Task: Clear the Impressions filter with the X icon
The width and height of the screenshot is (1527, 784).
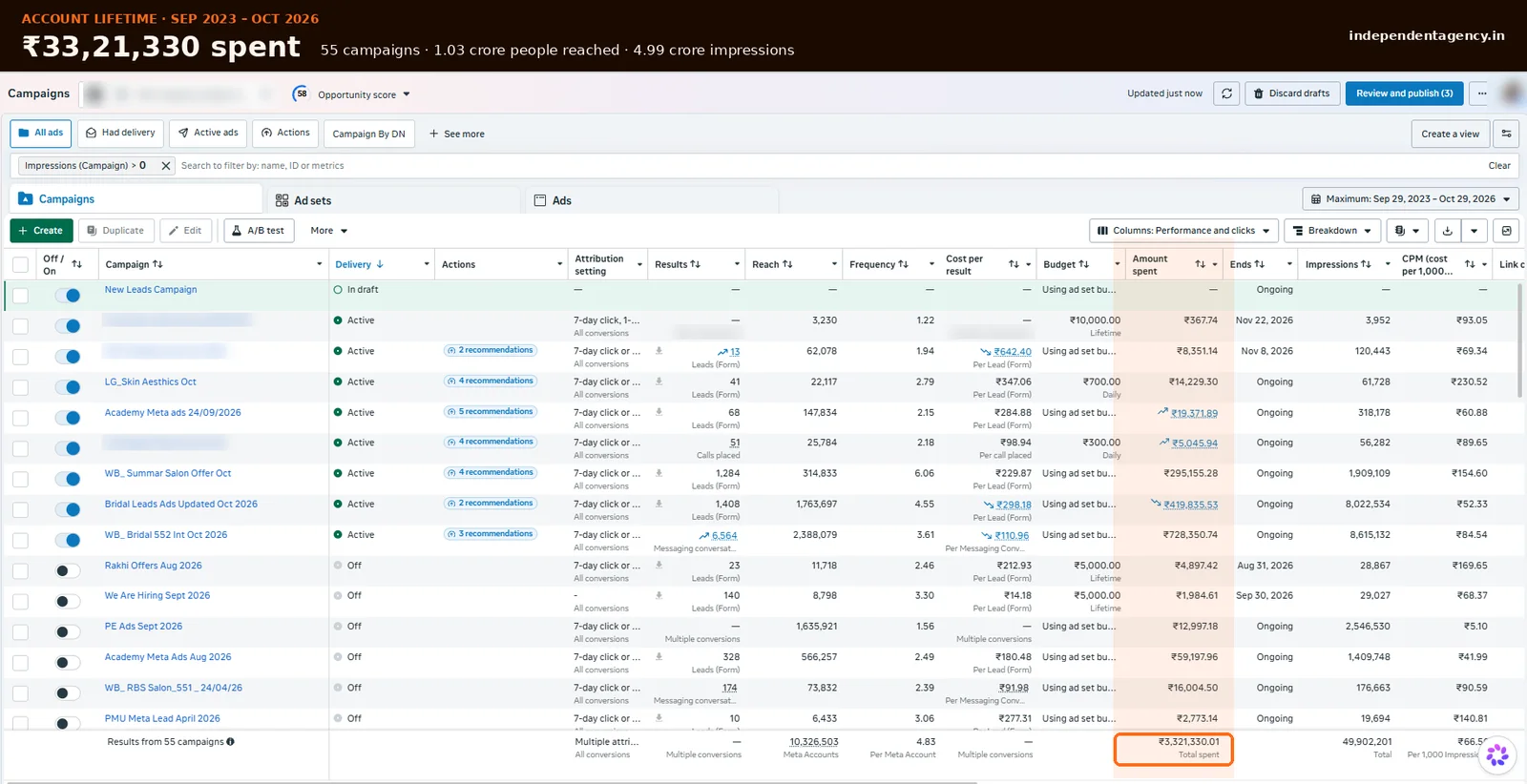Action: click(165, 166)
